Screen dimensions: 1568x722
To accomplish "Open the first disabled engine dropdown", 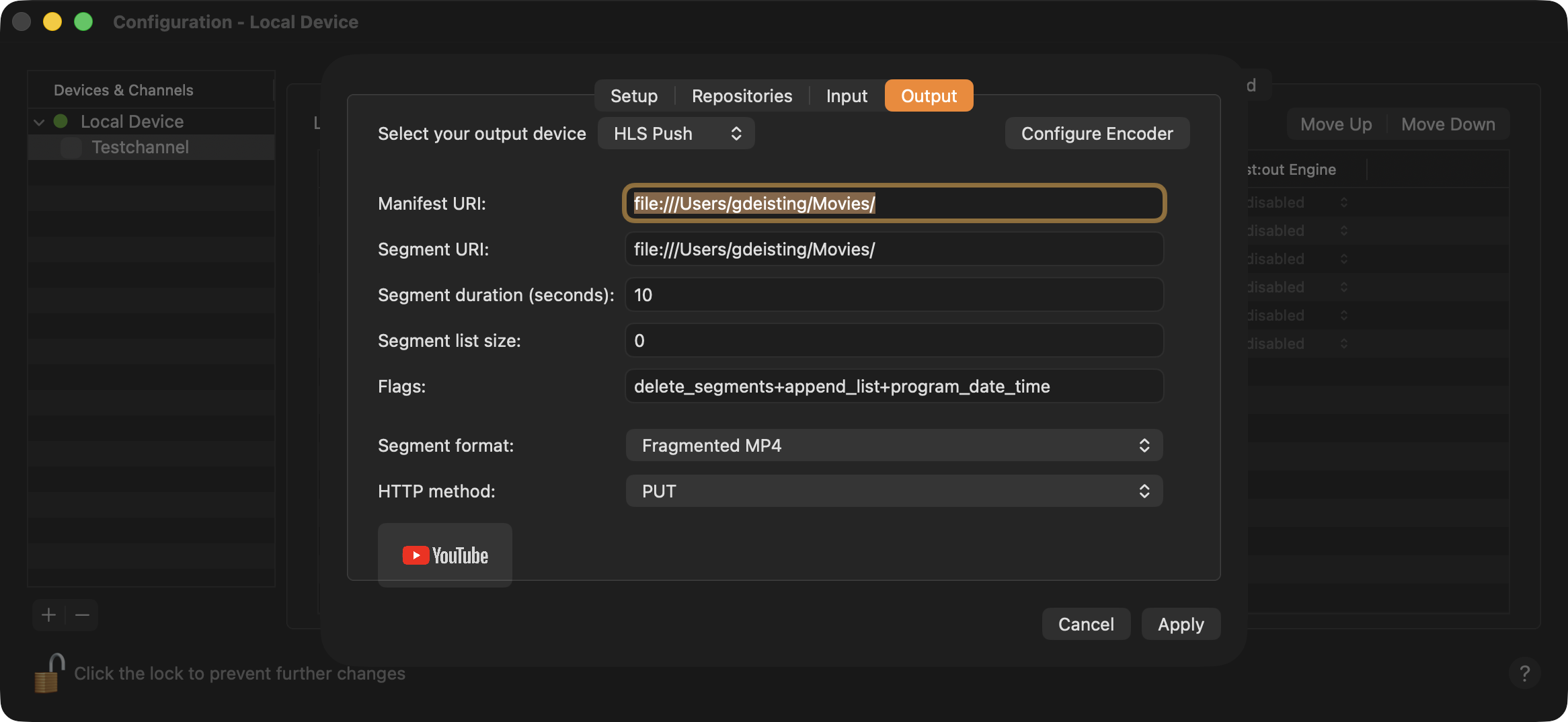I will pos(1298,202).
